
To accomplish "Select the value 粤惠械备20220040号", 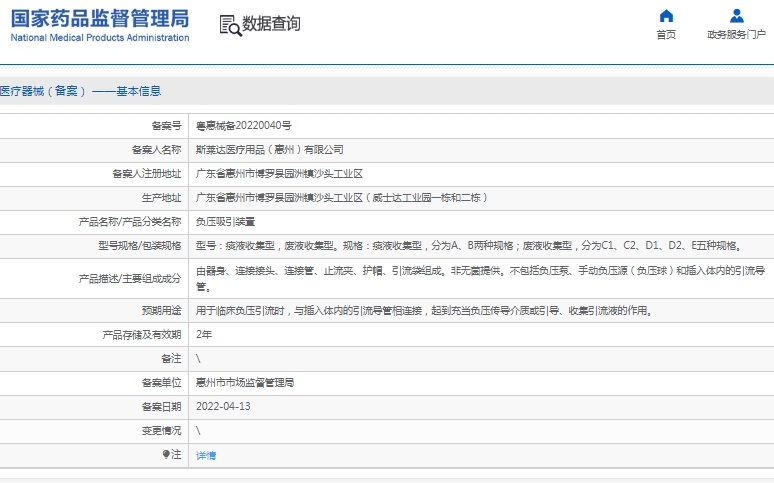I will 243,126.
